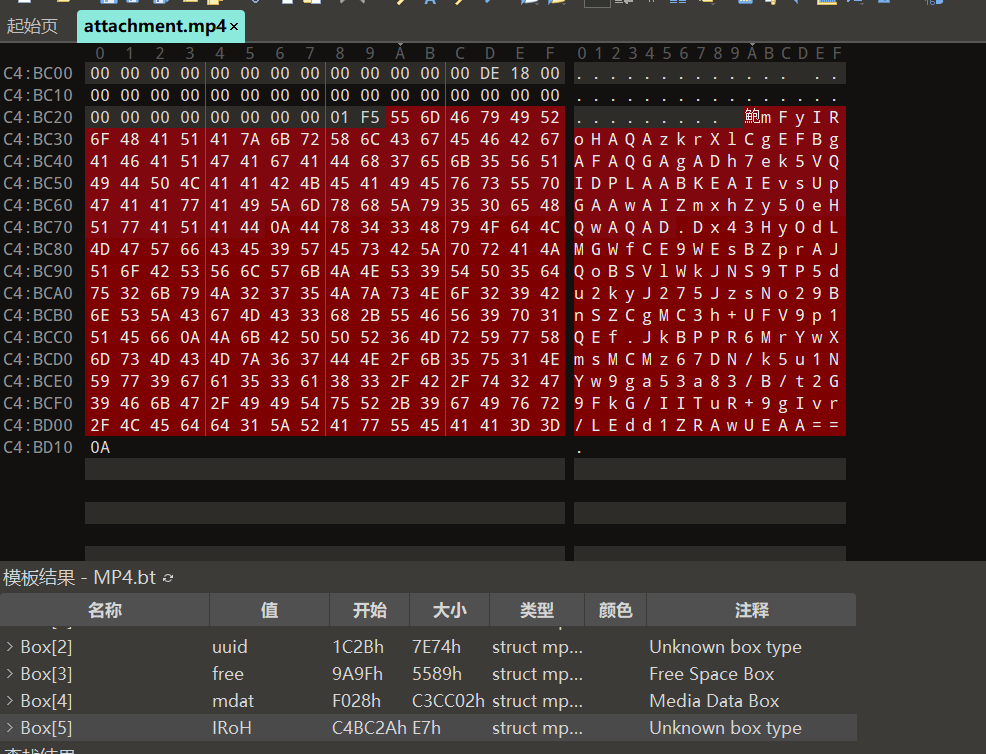The width and height of the screenshot is (986, 754).
Task: Click the 'Free Space Box' comment
Action: point(711,674)
